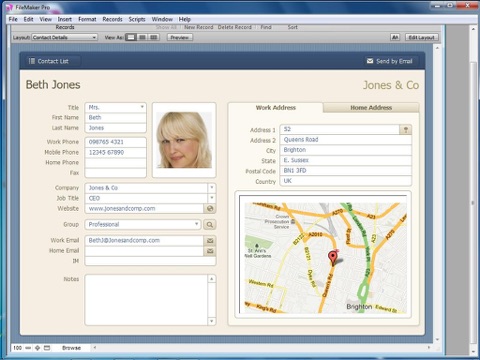Click the Group search magnifier icon

(x=210, y=225)
